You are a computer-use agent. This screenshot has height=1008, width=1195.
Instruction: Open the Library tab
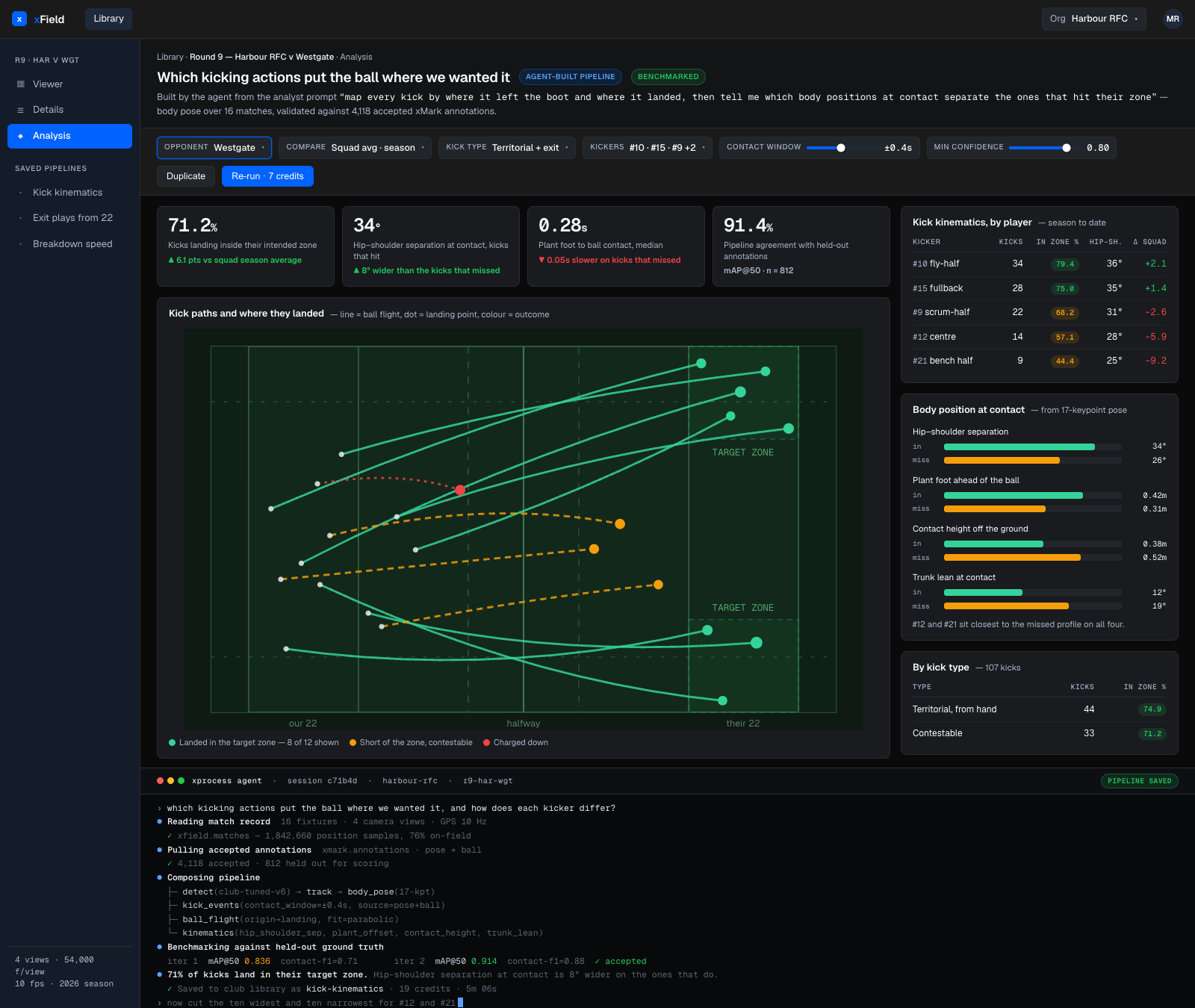(108, 19)
